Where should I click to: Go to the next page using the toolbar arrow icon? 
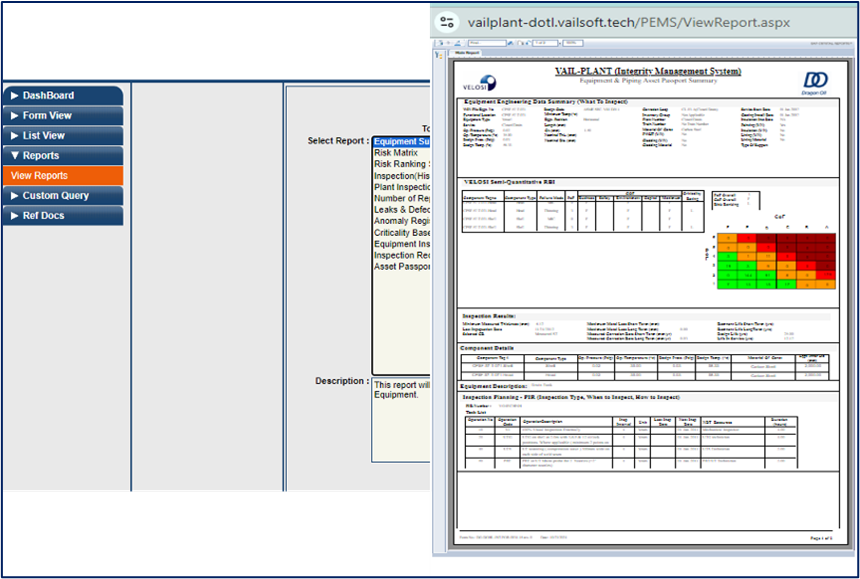[x=528, y=43]
